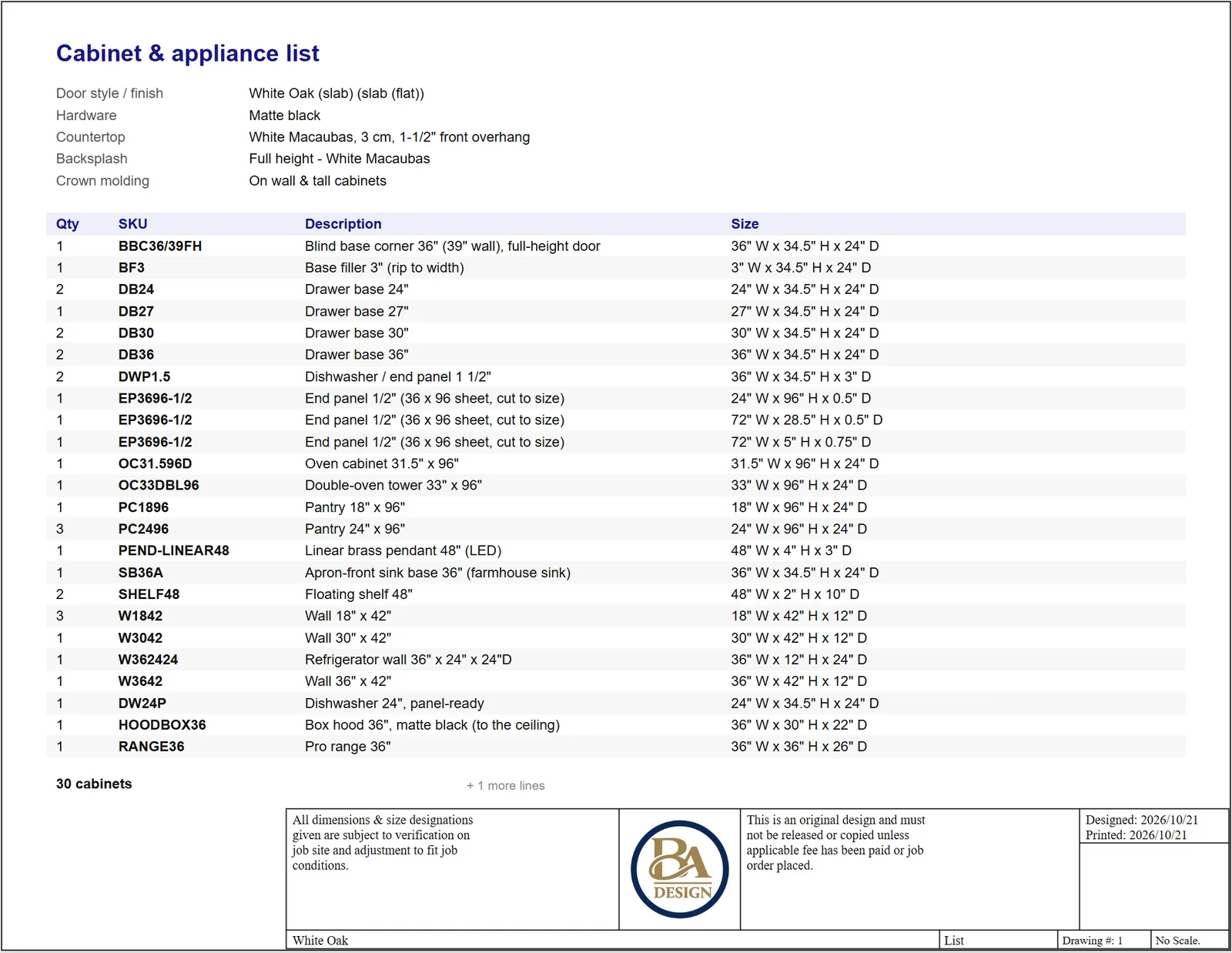The width and height of the screenshot is (1232, 953).
Task: Select SKU PEND-LINEAR48
Action: [x=173, y=551]
